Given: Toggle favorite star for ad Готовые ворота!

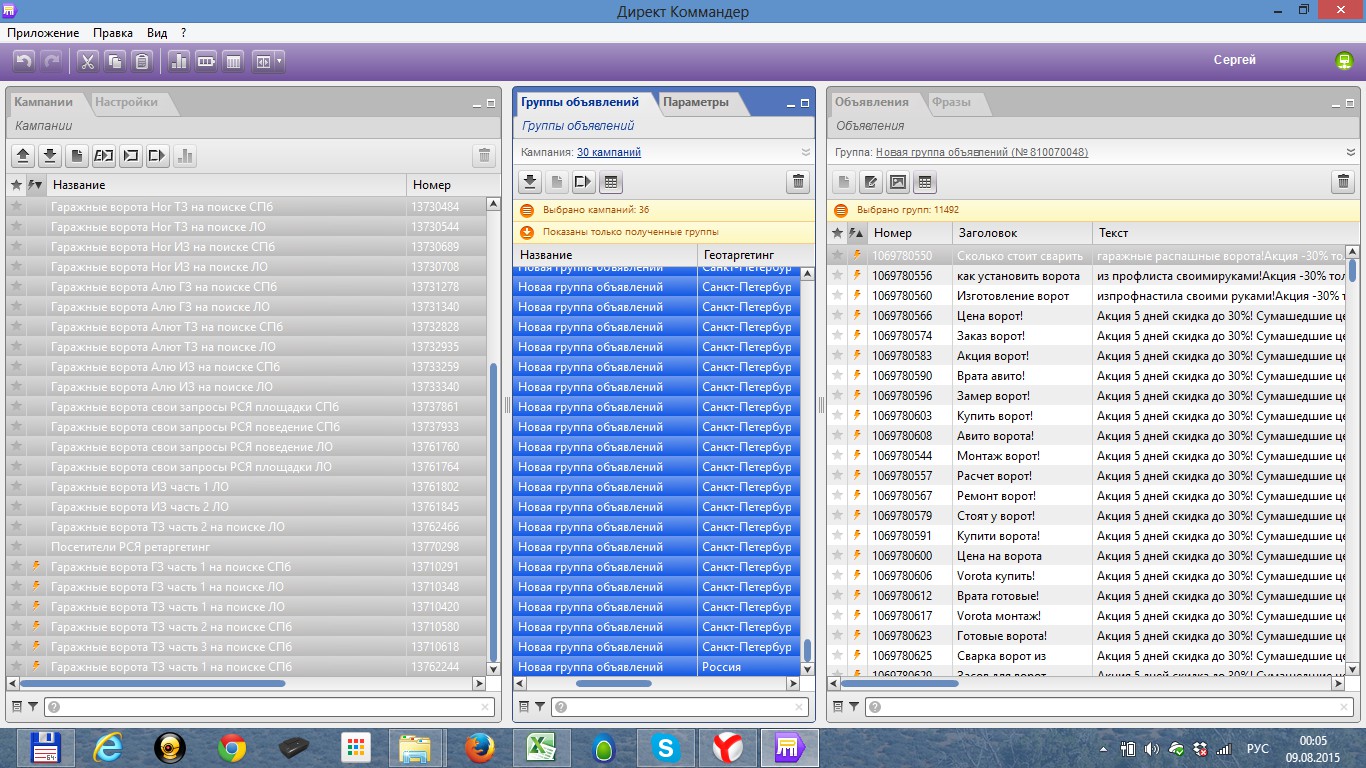Looking at the screenshot, I should [x=838, y=636].
